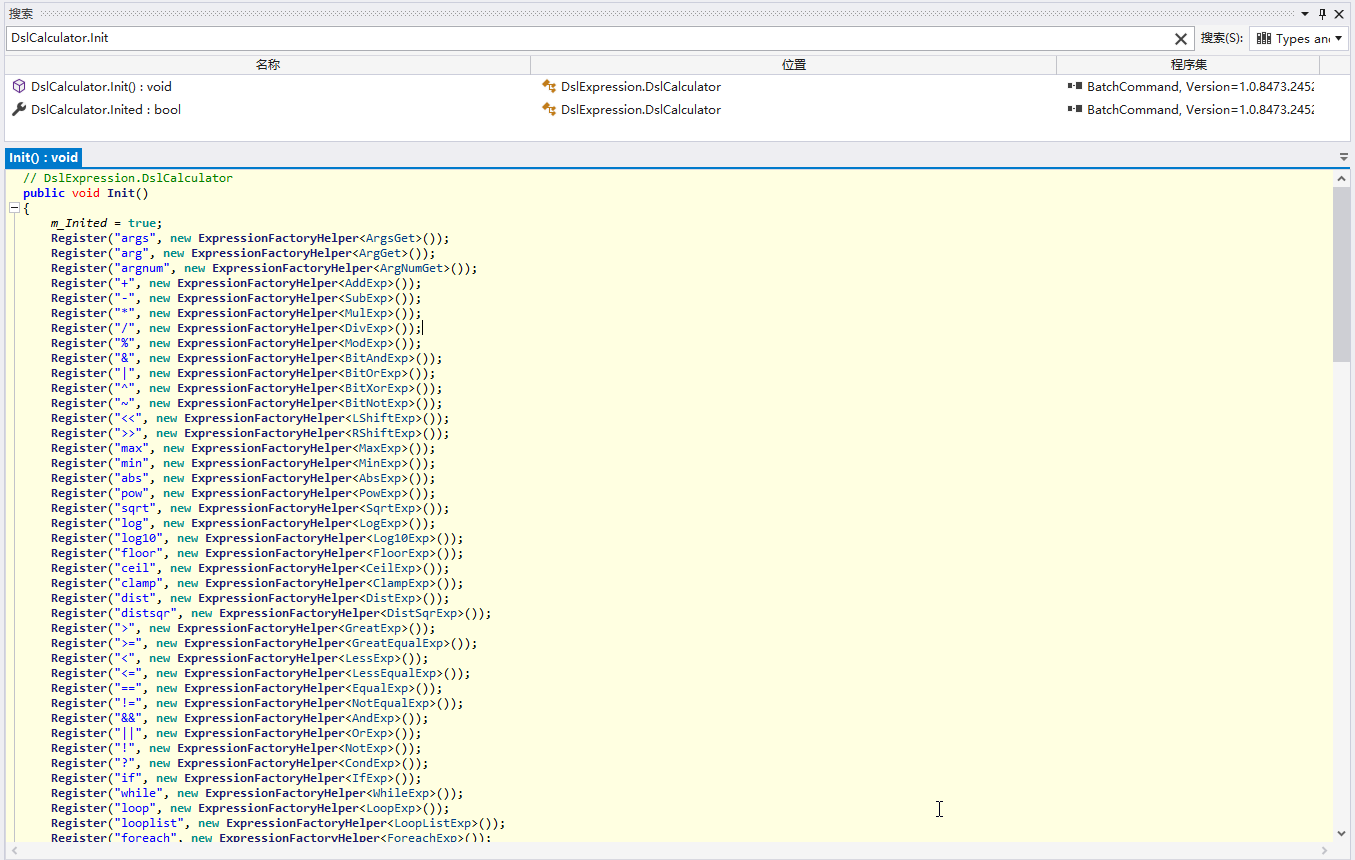Sort results by 名称 column header
The image size is (1355, 860).
(268, 65)
